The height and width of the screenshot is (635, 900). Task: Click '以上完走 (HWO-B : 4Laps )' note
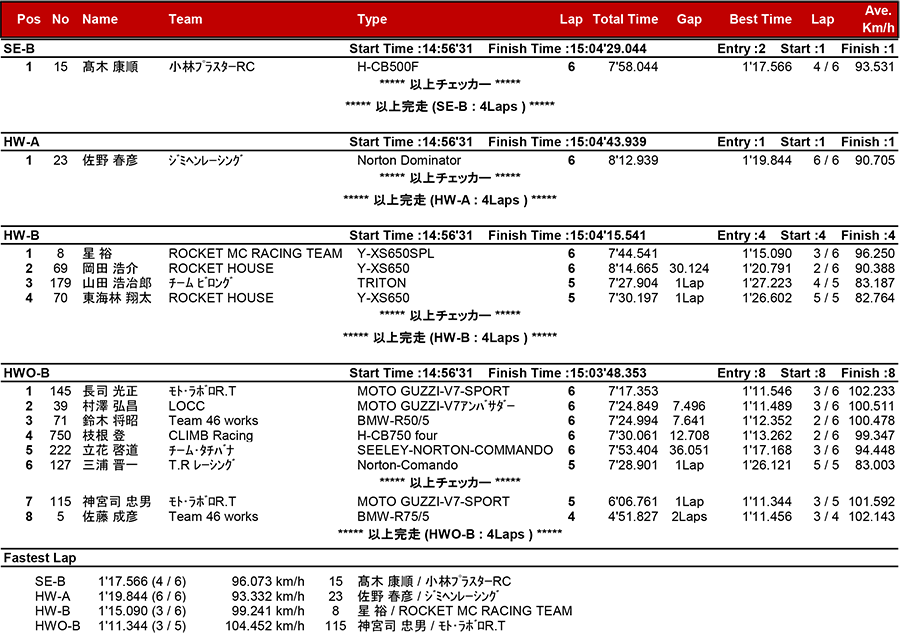(450, 535)
